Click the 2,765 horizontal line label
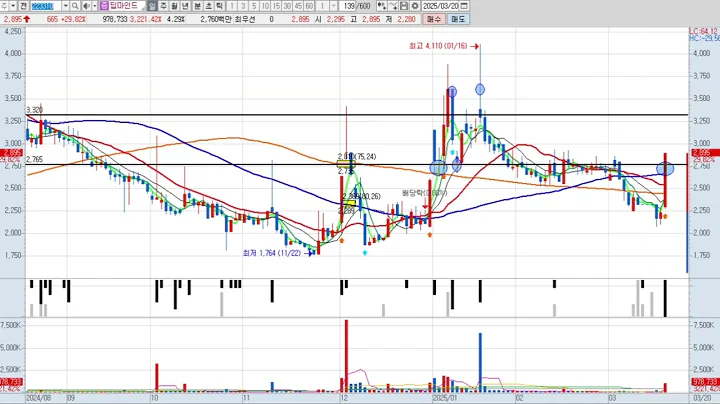 click(x=34, y=159)
